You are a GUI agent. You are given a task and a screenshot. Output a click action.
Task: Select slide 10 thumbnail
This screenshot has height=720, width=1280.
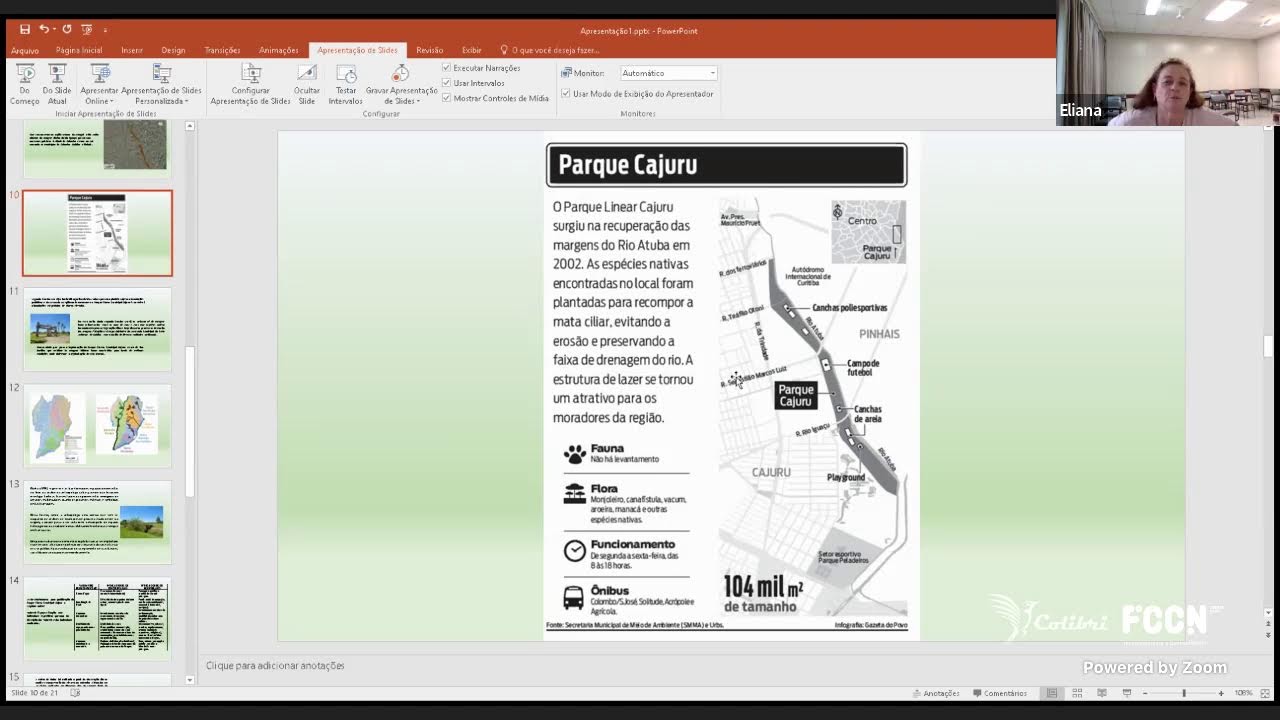[x=97, y=233]
